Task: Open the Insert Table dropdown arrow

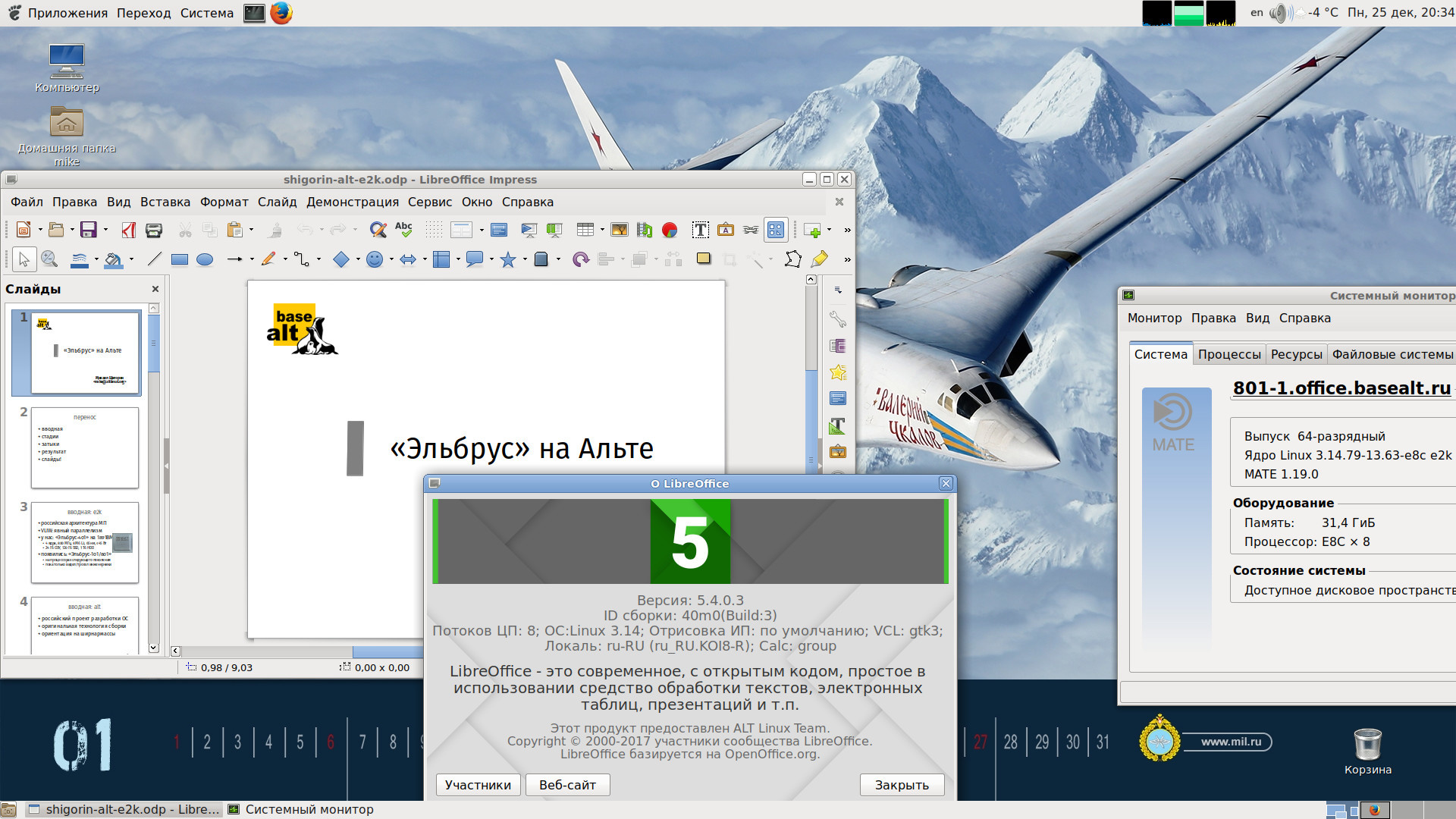Action: point(602,230)
